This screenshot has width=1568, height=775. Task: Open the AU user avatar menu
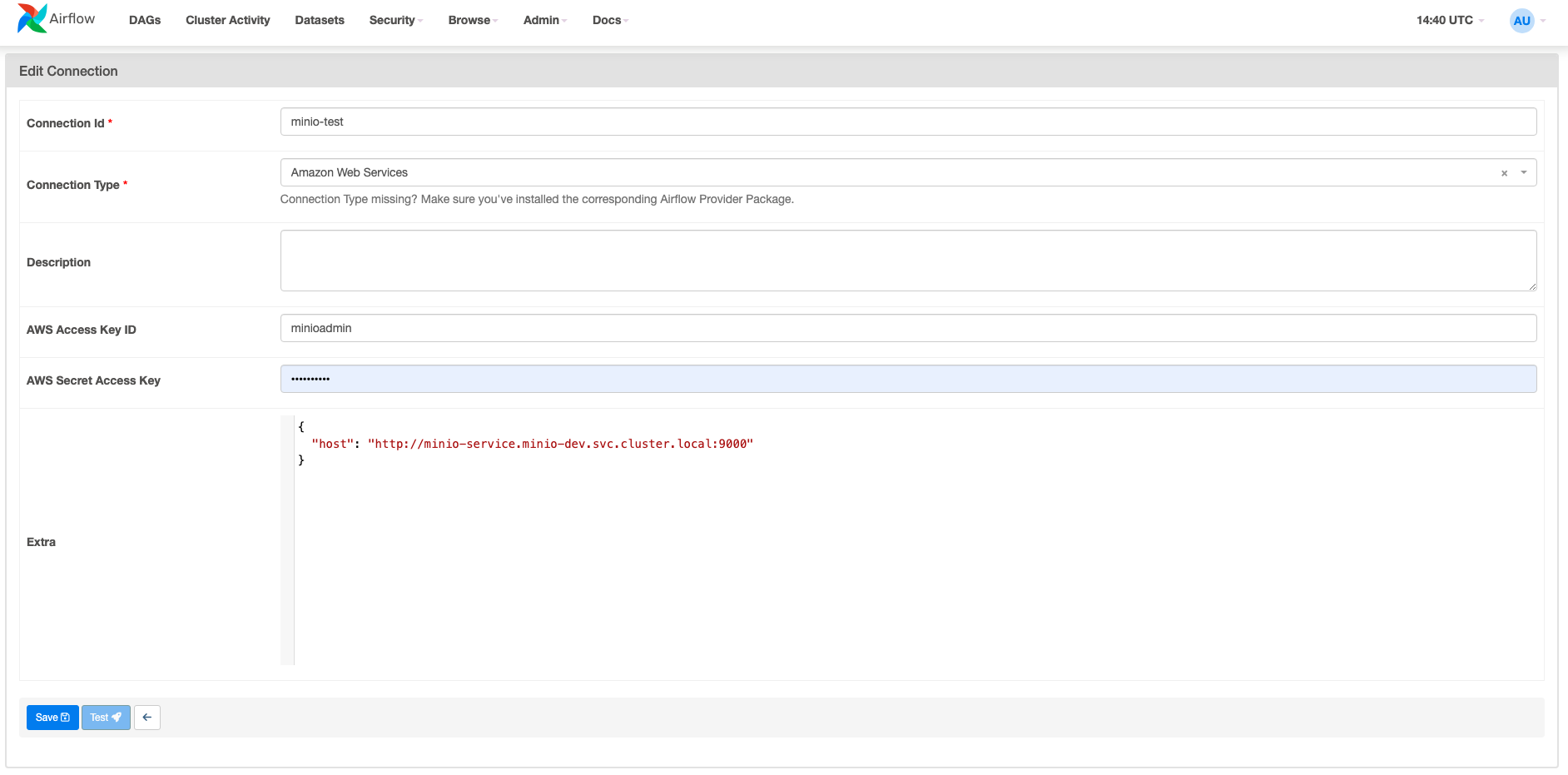(x=1521, y=20)
